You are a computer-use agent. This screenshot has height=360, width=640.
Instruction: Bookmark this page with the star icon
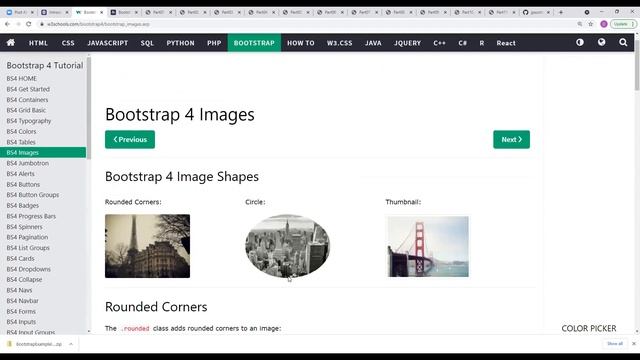click(x=591, y=24)
